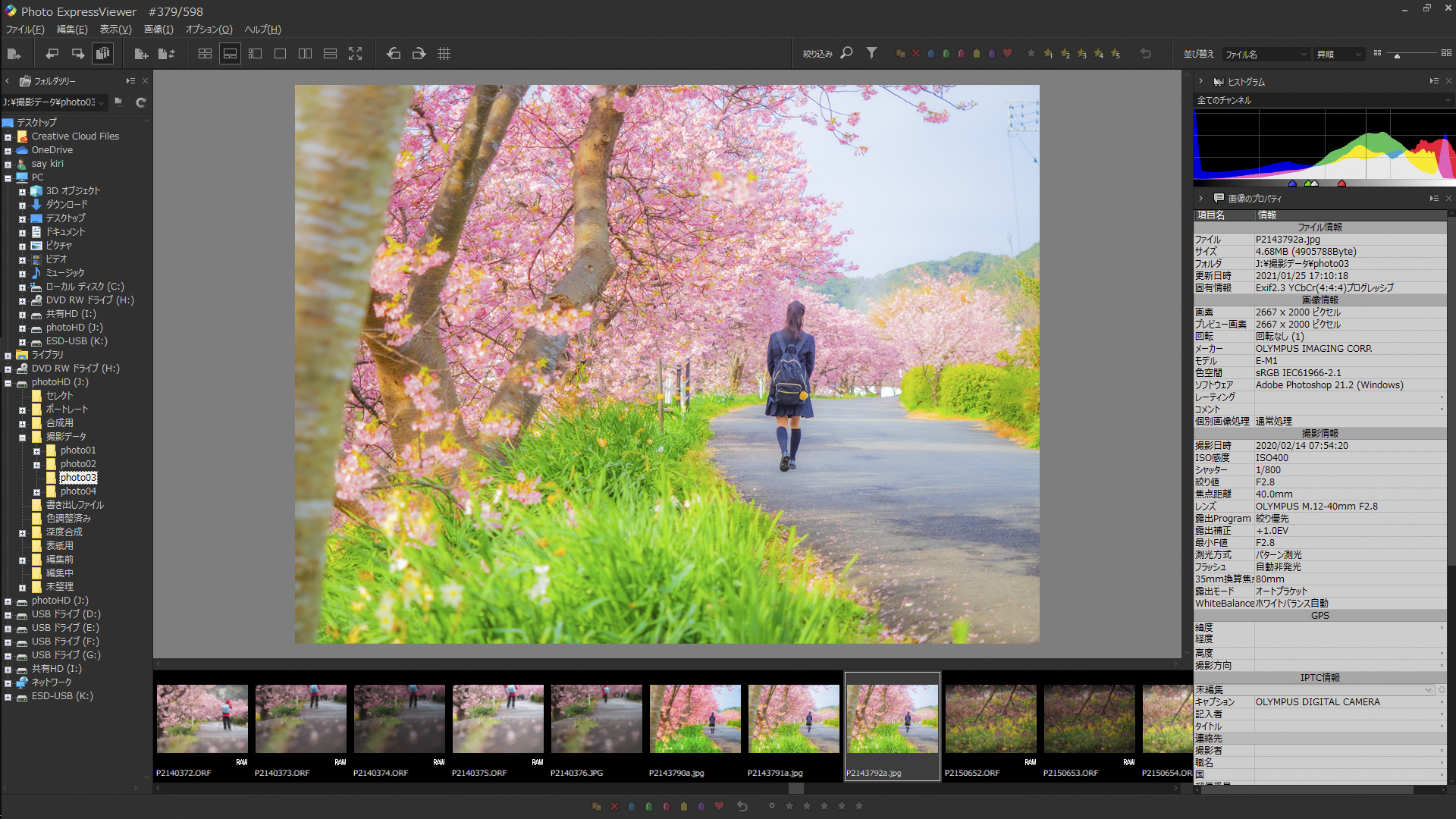Select thumbnail P2143790a.jpg in filmstrip
This screenshot has width=1456, height=819.
click(x=695, y=720)
